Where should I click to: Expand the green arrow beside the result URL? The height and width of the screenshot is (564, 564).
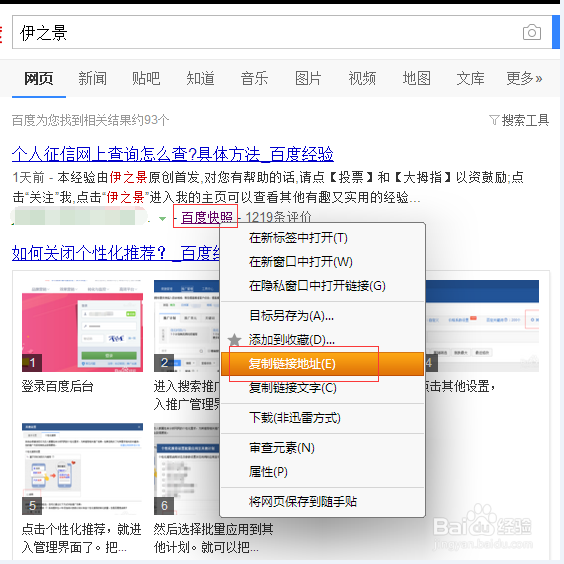pos(163,218)
